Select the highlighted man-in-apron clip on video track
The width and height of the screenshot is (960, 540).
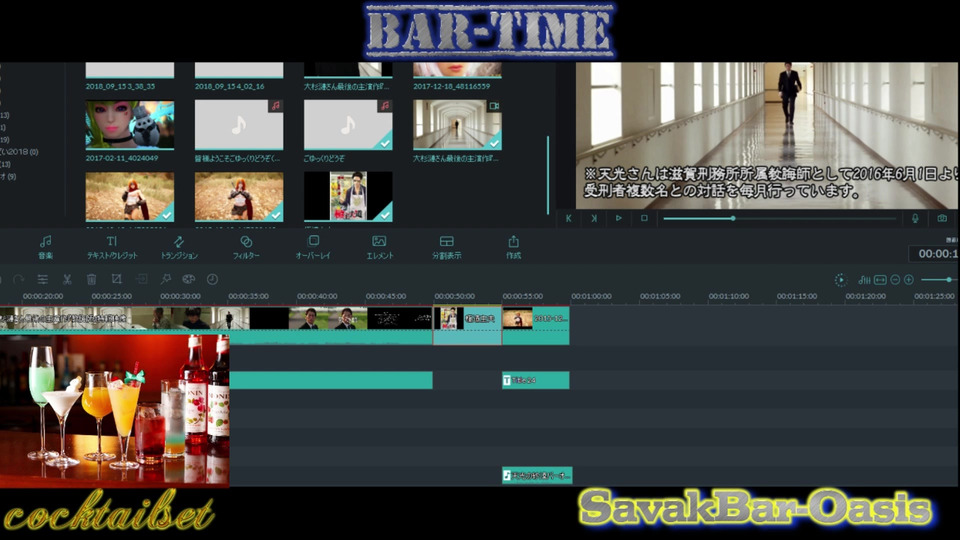tap(468, 325)
